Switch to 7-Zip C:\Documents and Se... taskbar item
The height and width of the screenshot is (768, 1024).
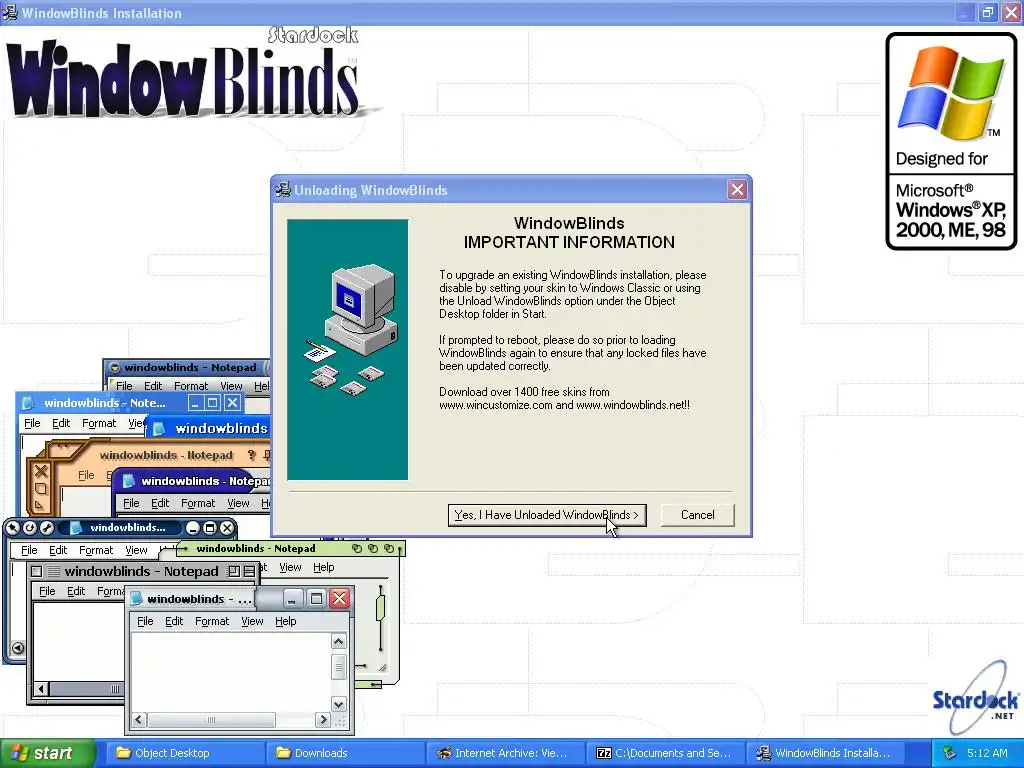pos(664,753)
